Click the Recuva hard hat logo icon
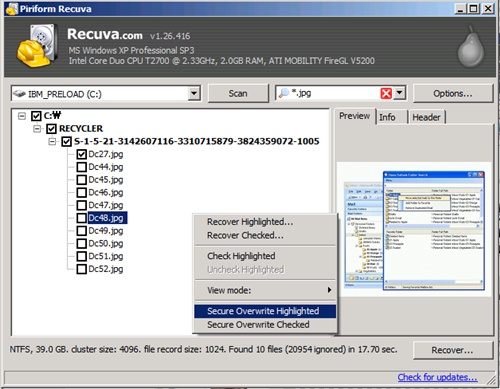The width and height of the screenshot is (500, 389). (37, 45)
